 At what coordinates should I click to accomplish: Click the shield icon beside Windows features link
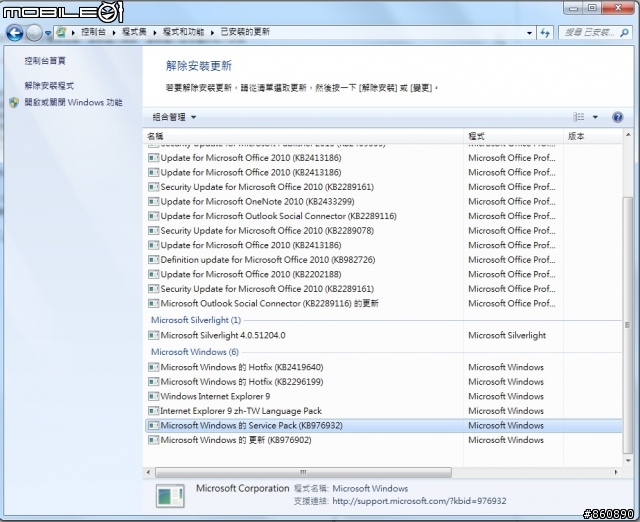[14, 102]
